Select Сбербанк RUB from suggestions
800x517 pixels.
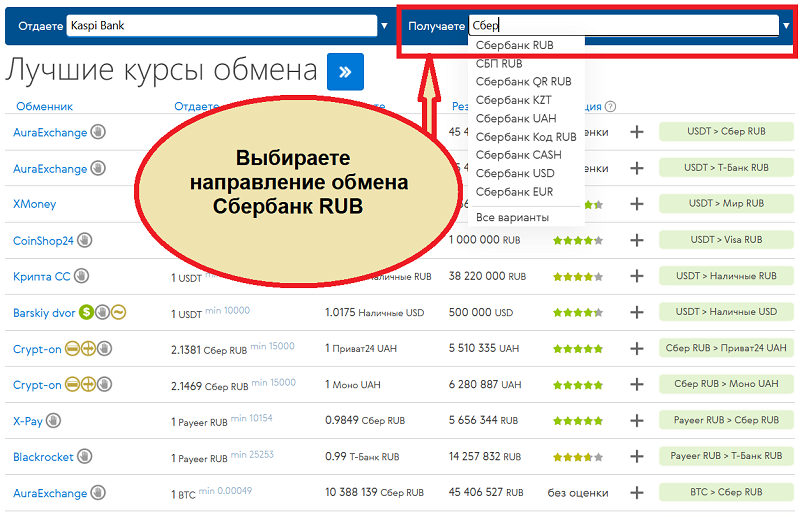pyautogui.click(x=514, y=45)
